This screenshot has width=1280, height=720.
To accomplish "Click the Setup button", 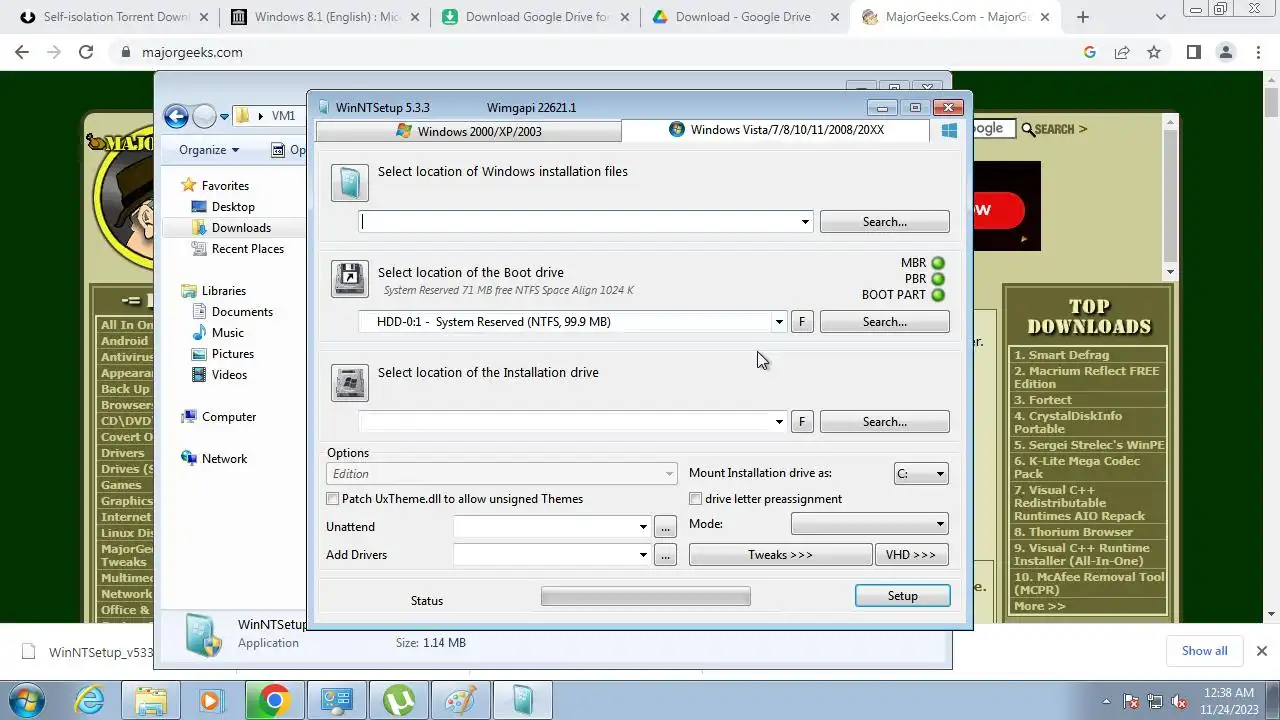I will click(902, 596).
